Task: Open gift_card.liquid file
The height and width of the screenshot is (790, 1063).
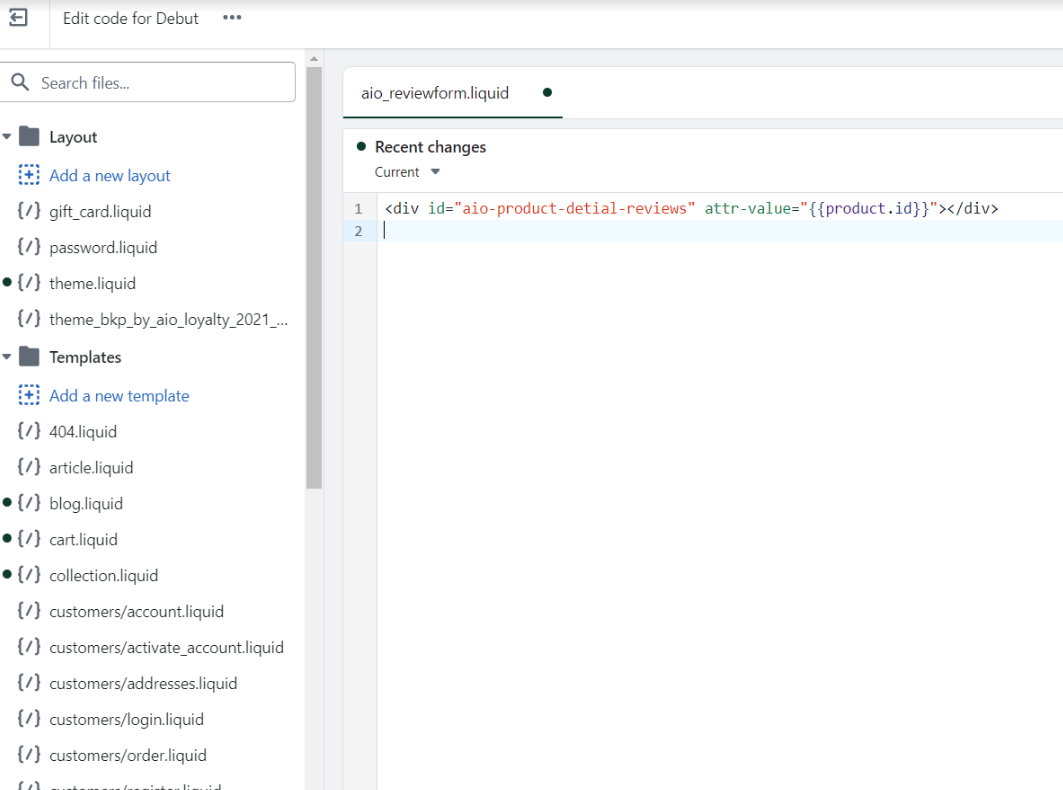Action: click(x=100, y=212)
